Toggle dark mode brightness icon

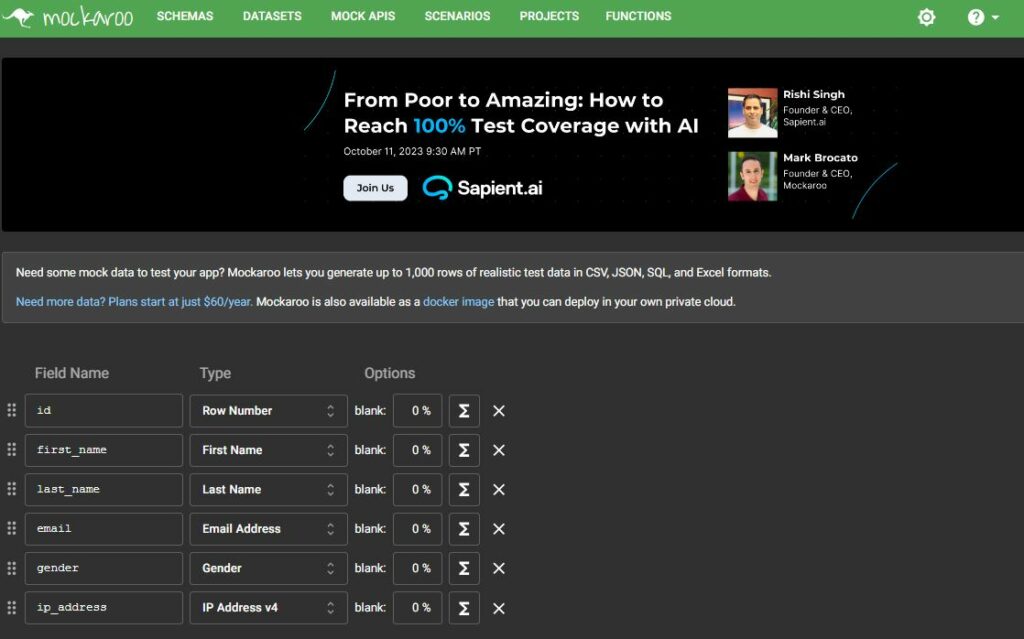tap(926, 17)
